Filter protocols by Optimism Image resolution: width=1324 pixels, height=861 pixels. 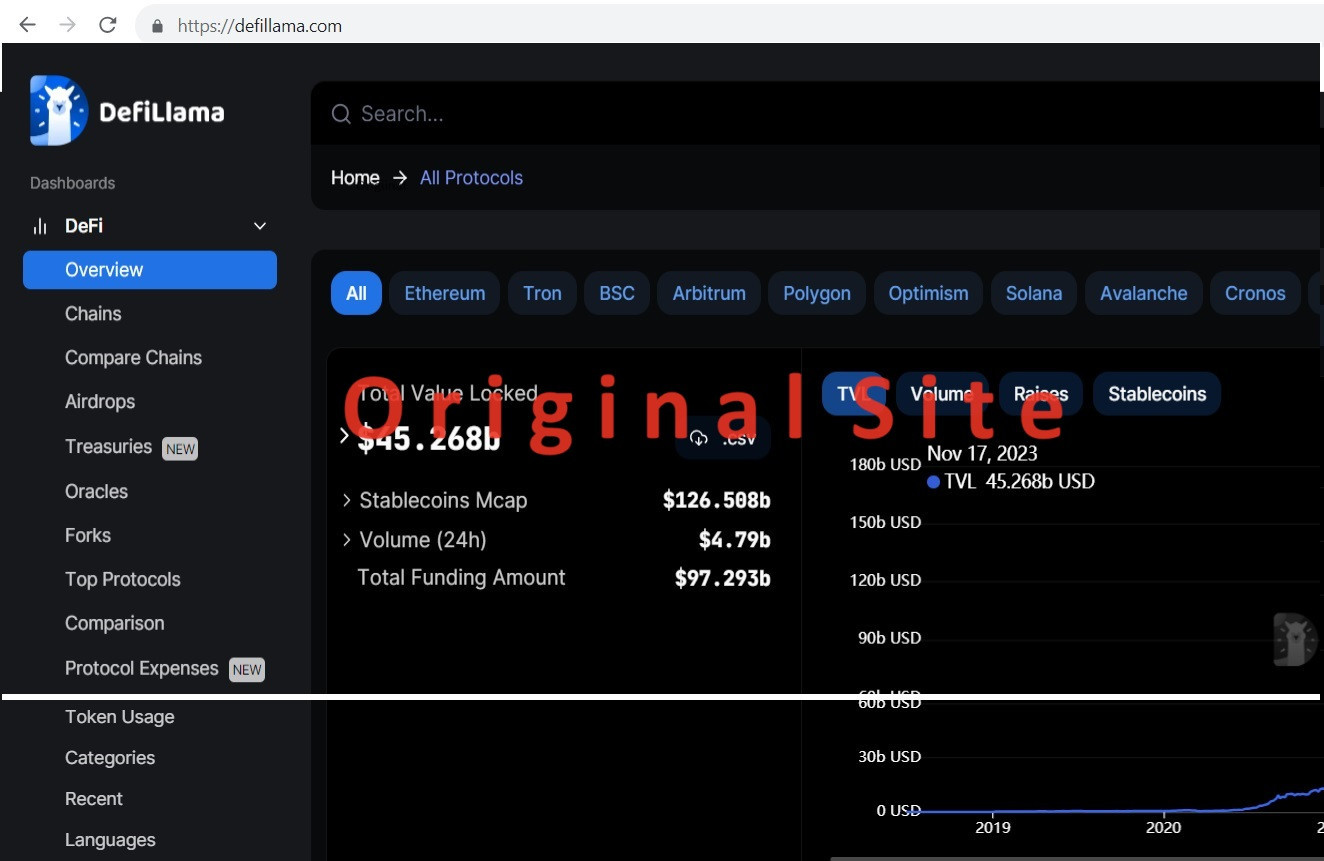coord(929,293)
